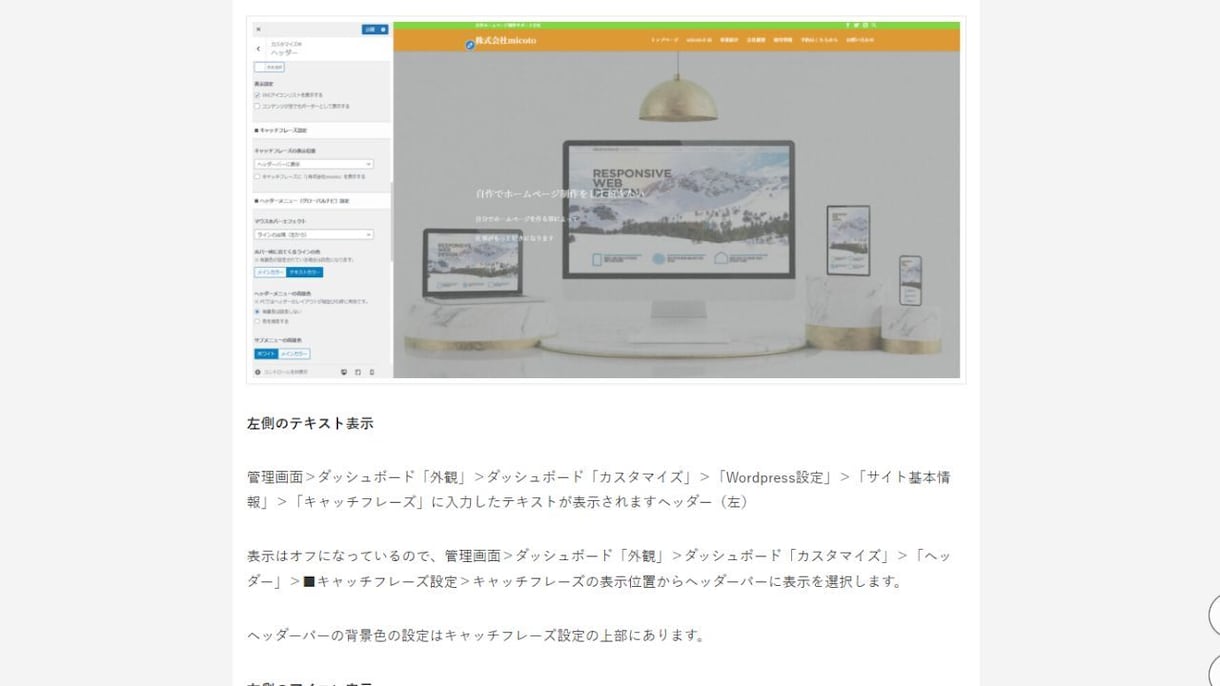
Task: Click the paragraph starting 管理画面＞ダッシュボード「外観」＞ダッシュボード「カスタマイズ」＞「Wordpress設定」
Action: (599, 490)
